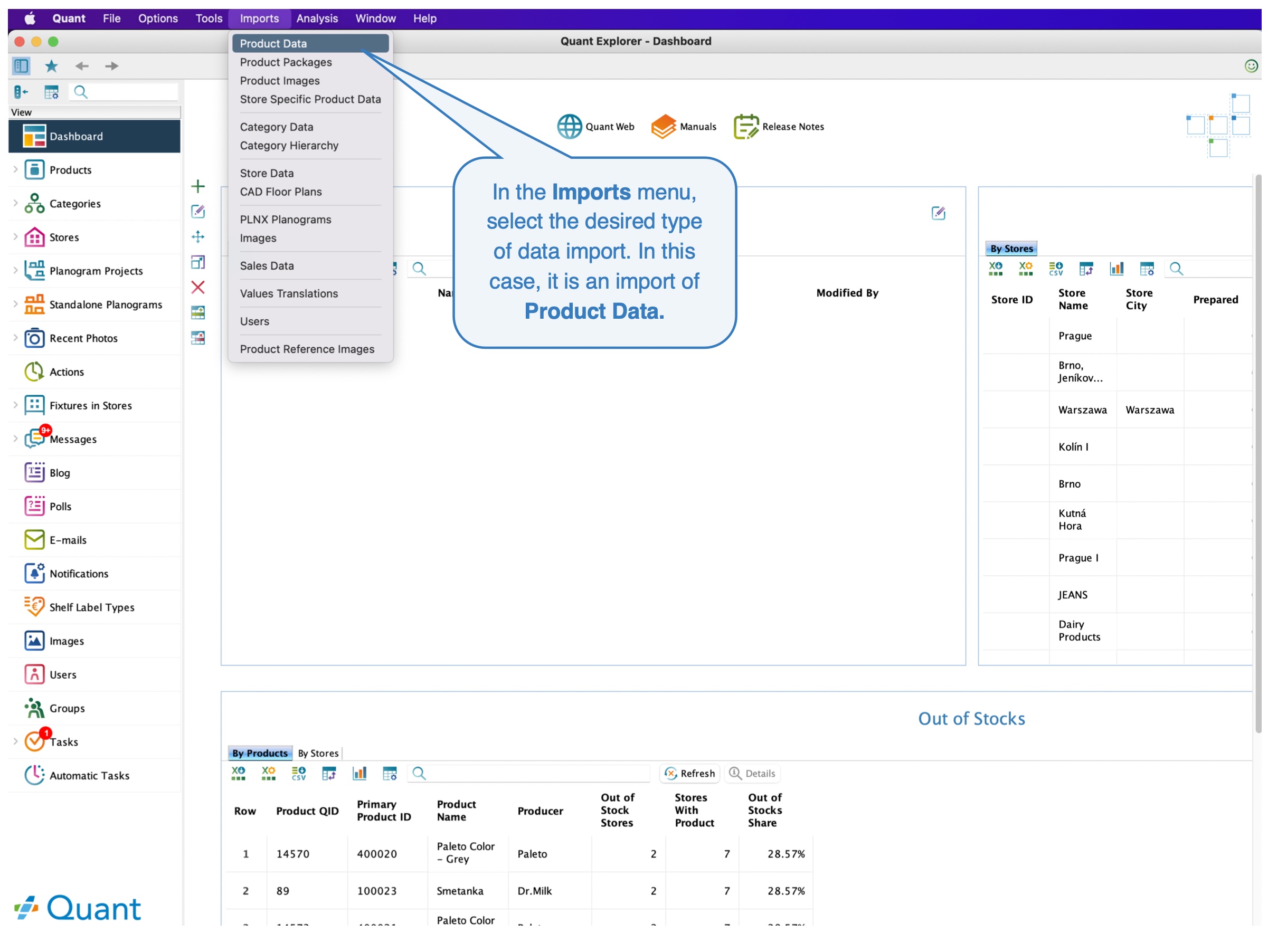Screen dimensions: 1268x952
Task: Expand the Fixtures in Stores node
Action: pyautogui.click(x=15, y=405)
